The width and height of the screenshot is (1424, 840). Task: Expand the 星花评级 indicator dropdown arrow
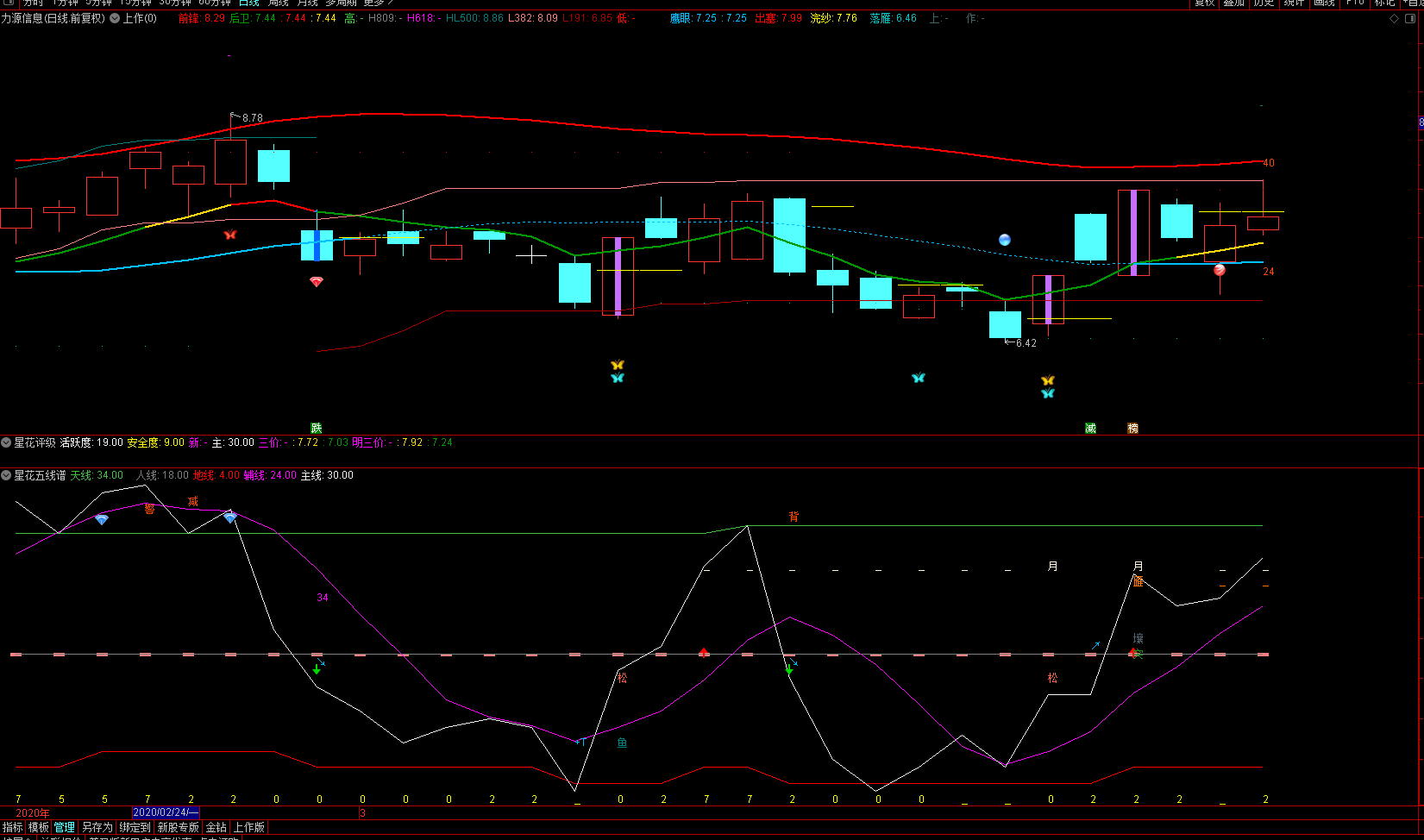pos(6,442)
